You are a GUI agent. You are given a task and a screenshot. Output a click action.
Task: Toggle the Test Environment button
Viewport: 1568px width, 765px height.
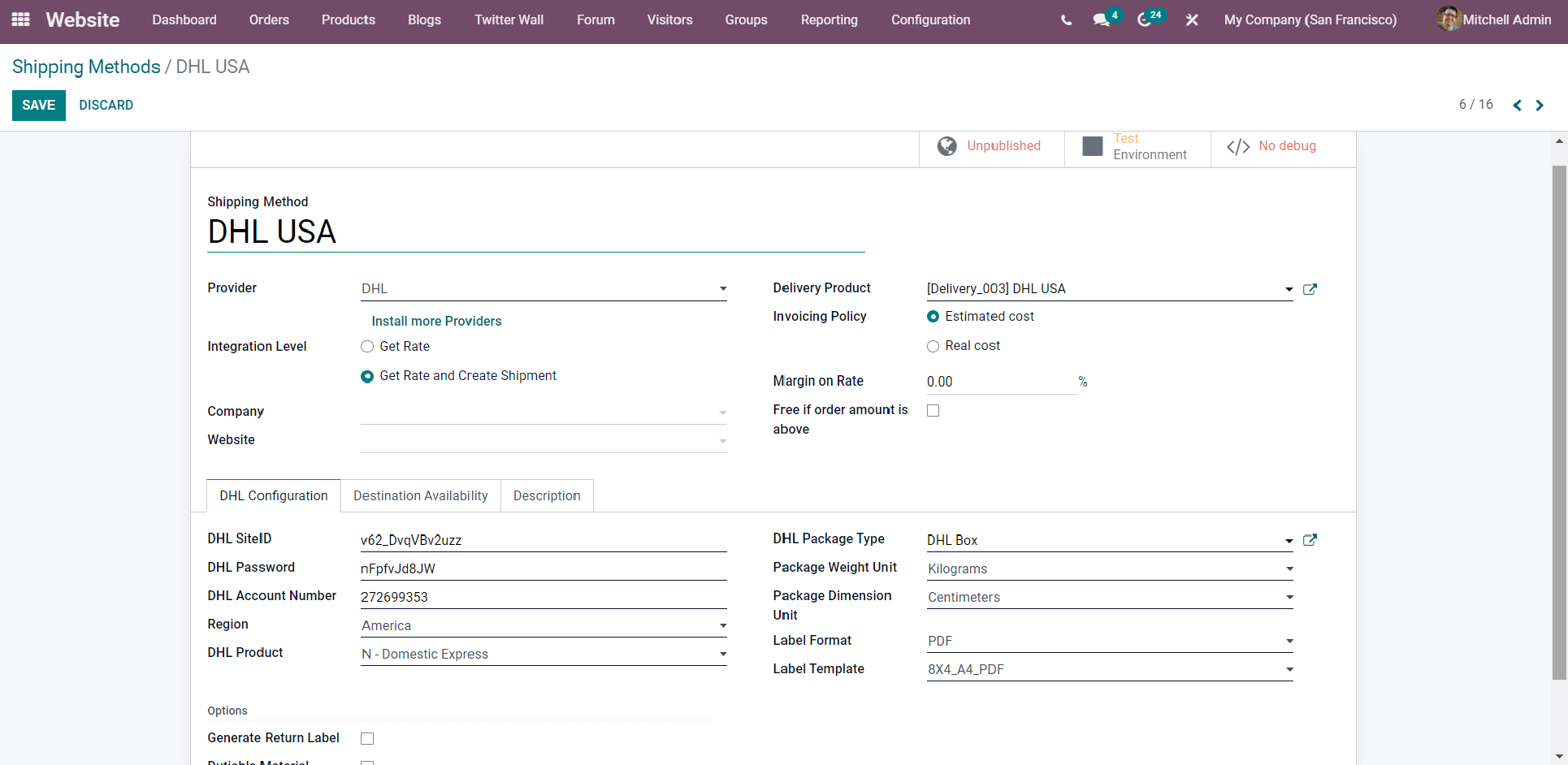click(1137, 147)
